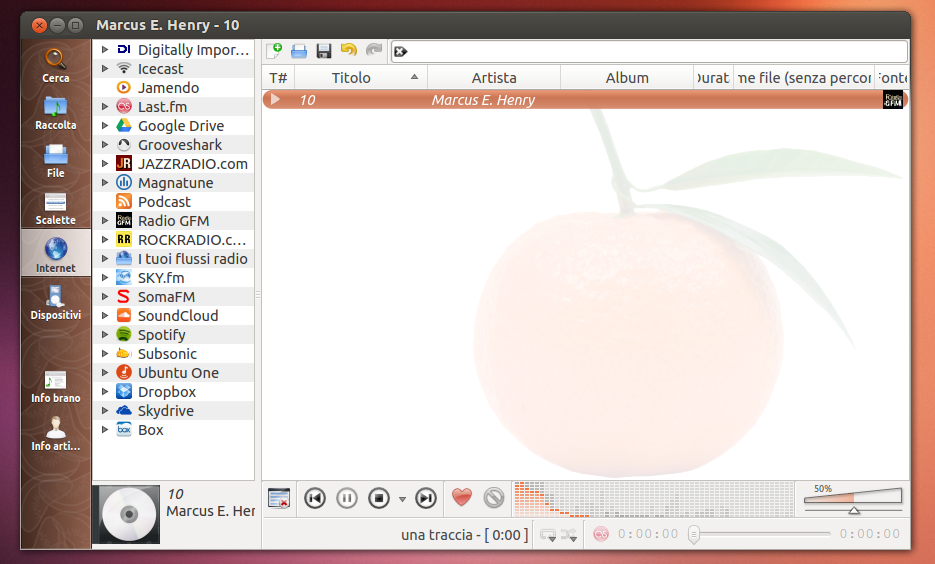Click the Jamendo service icon
The height and width of the screenshot is (564, 935).
coord(123,88)
